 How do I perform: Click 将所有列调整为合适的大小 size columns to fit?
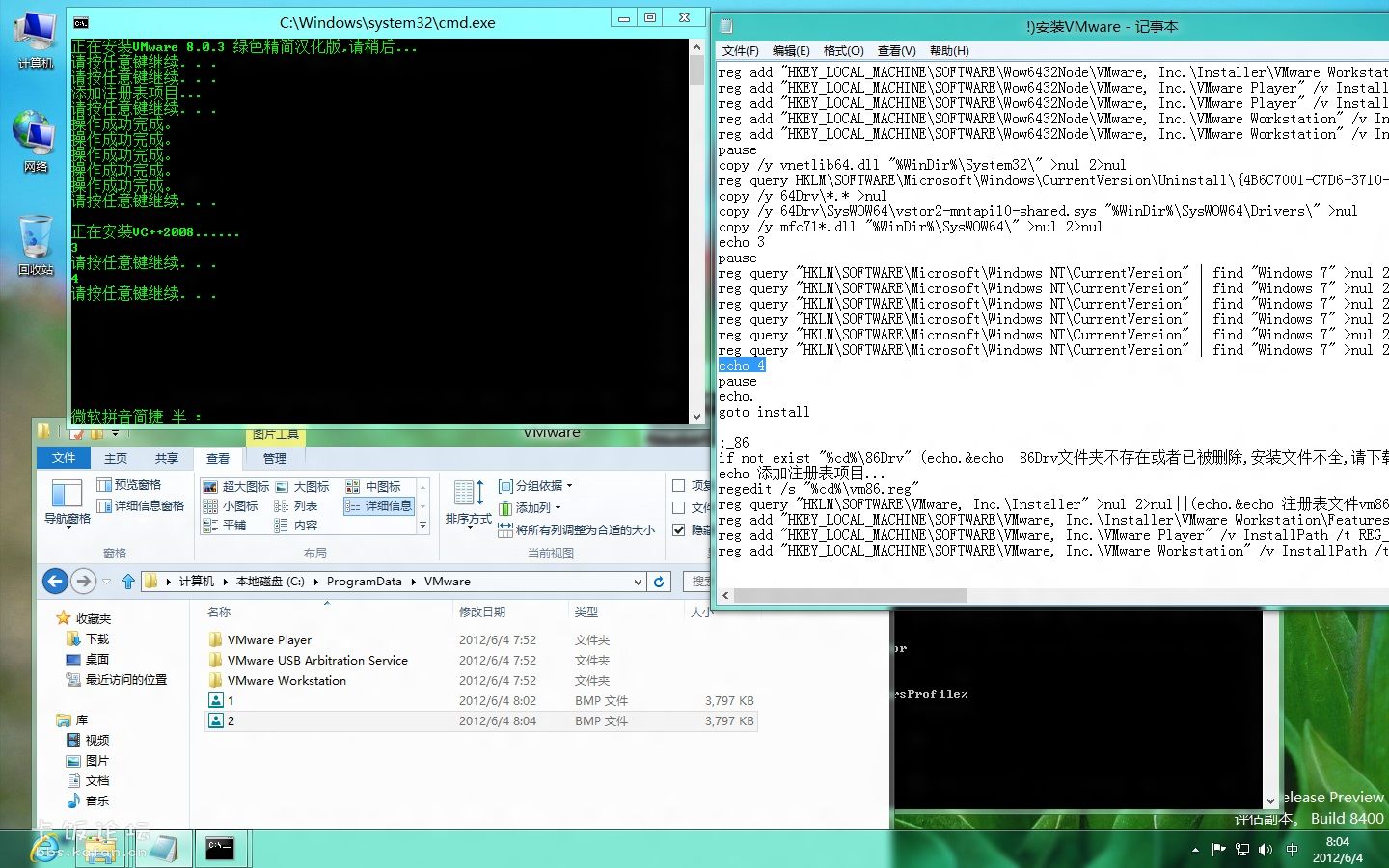(x=576, y=529)
